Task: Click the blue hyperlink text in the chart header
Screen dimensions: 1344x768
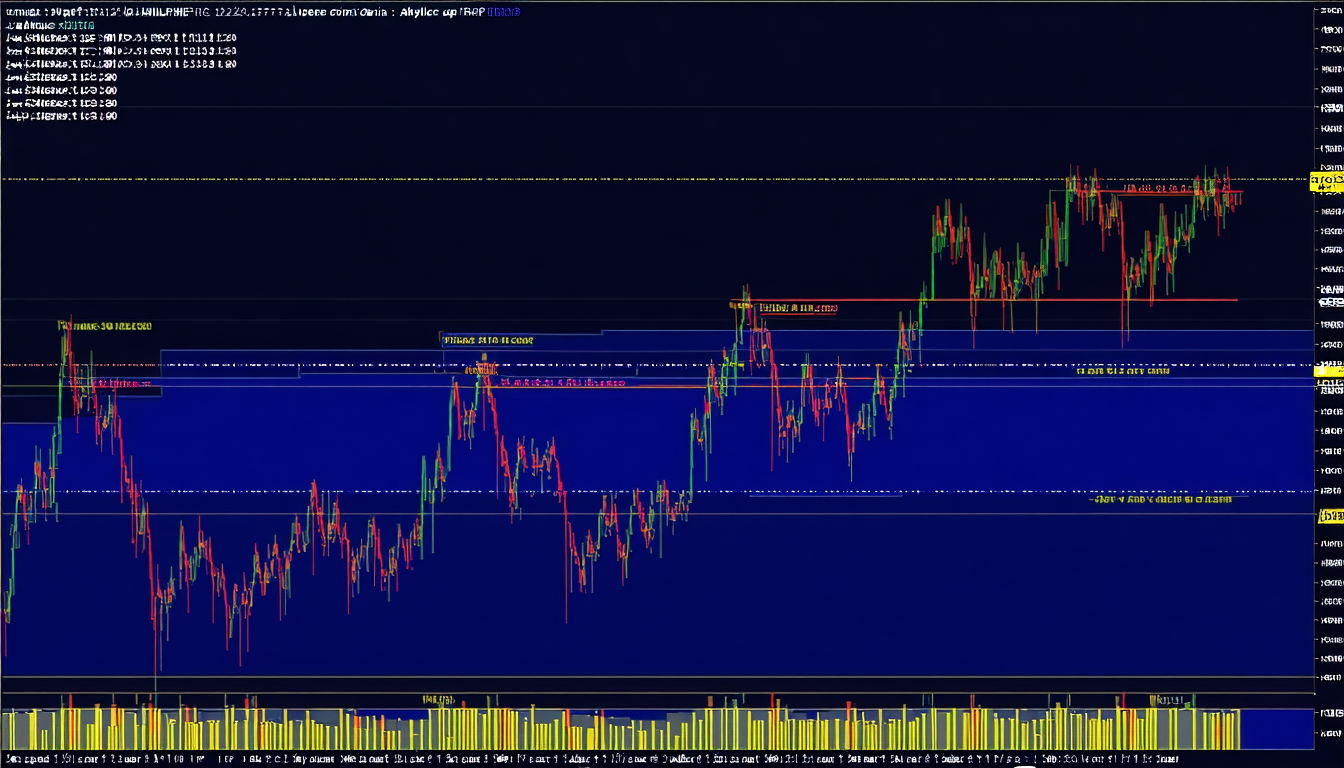Action: [503, 11]
